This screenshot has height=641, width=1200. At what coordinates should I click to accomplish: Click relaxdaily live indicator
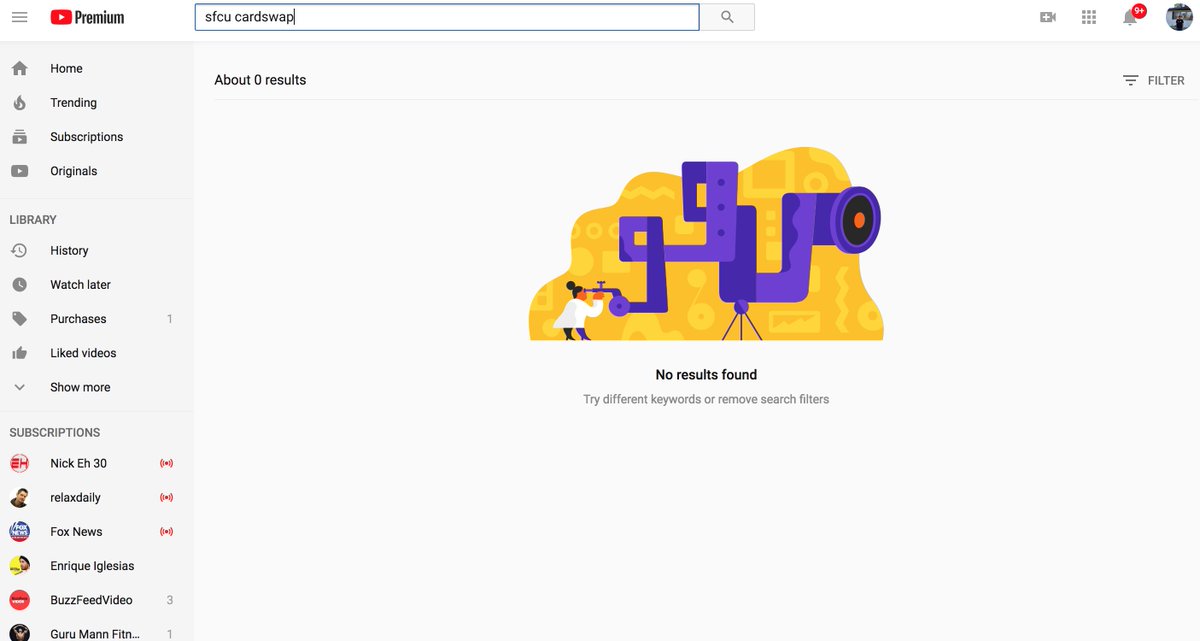[167, 497]
